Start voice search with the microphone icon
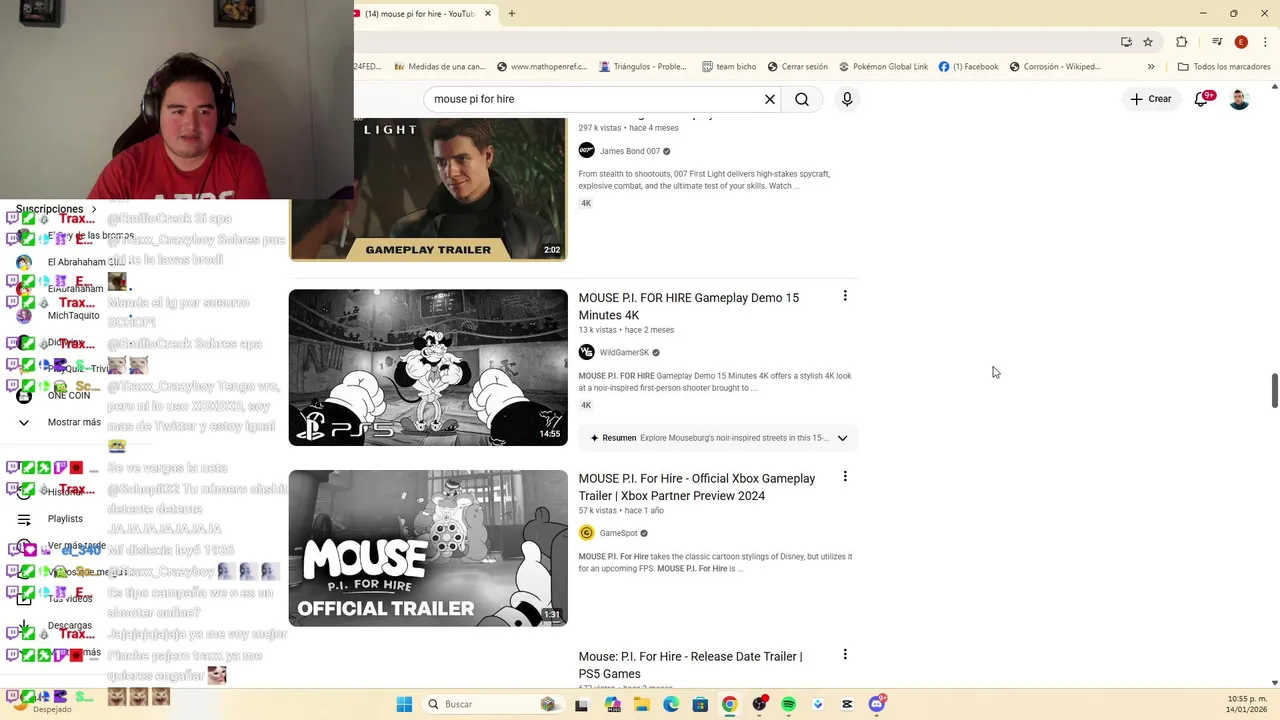This screenshot has height=720, width=1280. pyautogui.click(x=847, y=99)
